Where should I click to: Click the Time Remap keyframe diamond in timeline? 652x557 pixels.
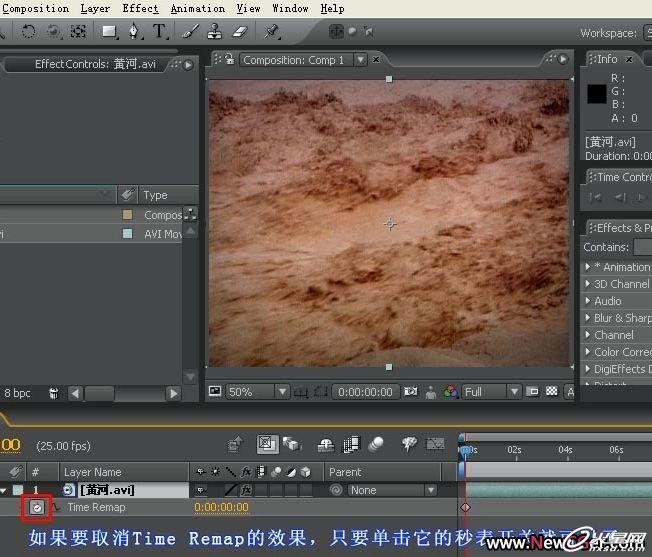click(465, 508)
